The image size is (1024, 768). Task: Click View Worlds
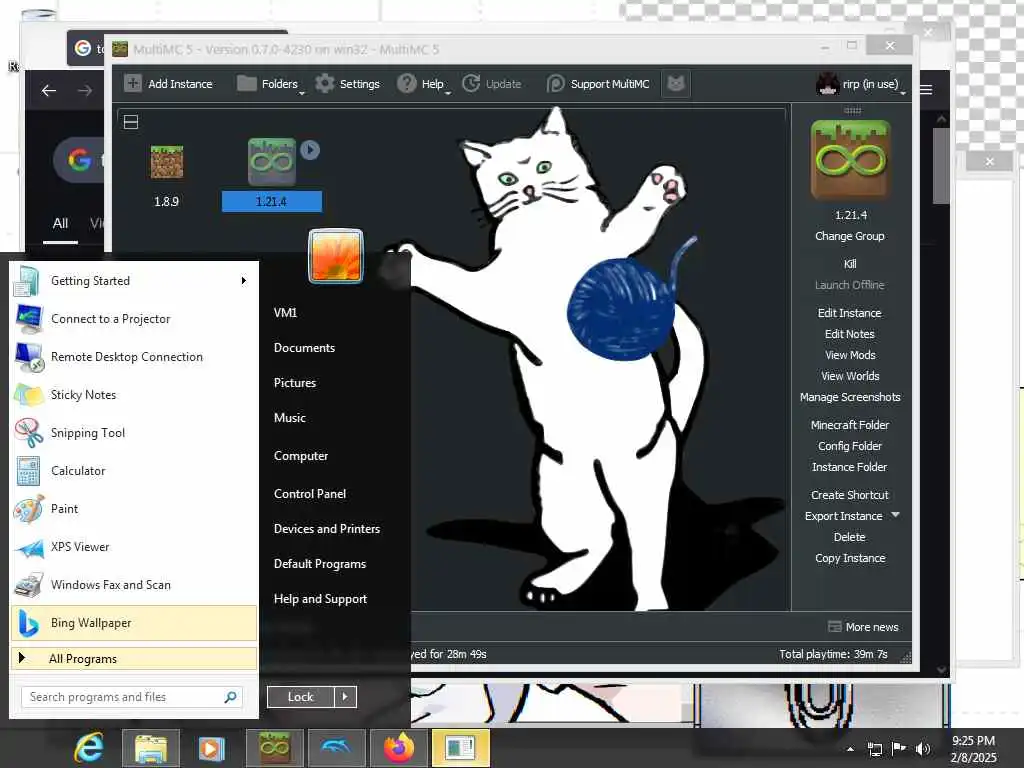[x=850, y=376]
